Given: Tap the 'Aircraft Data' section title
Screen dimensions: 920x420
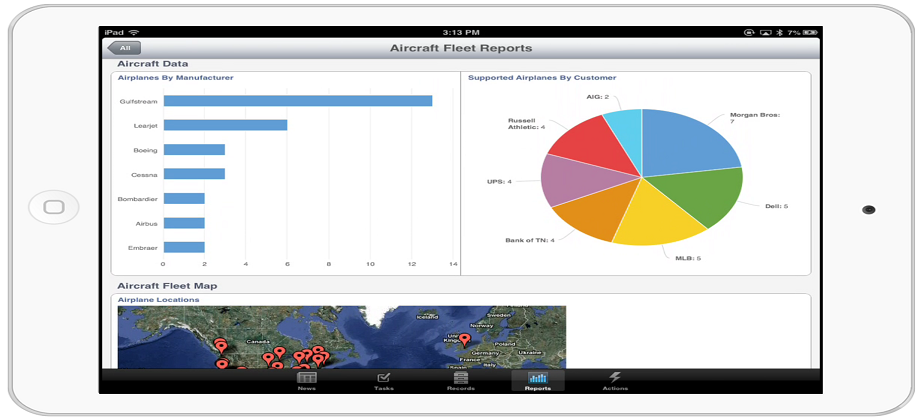Looking at the screenshot, I should coord(153,63).
